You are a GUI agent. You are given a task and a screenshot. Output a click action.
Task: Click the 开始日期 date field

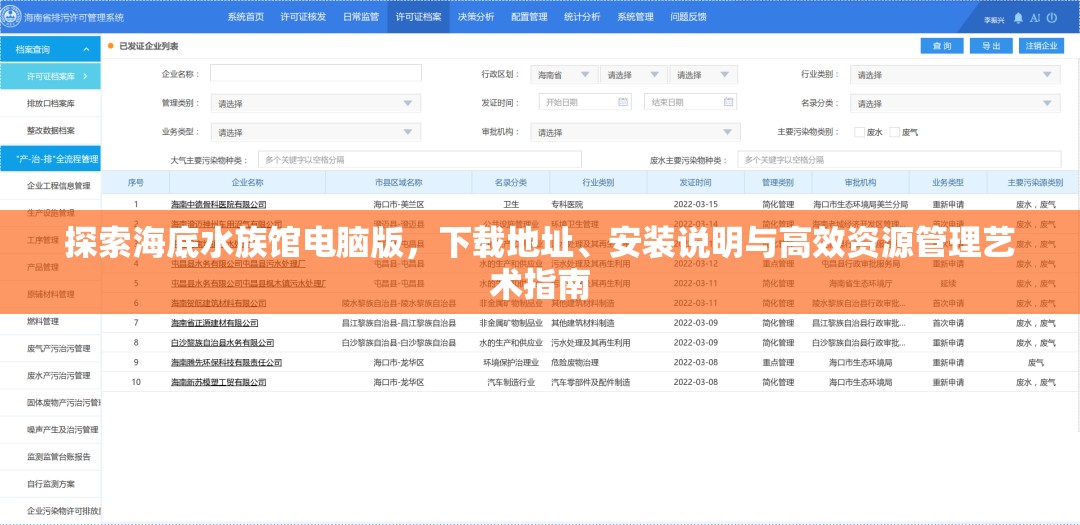click(585, 102)
